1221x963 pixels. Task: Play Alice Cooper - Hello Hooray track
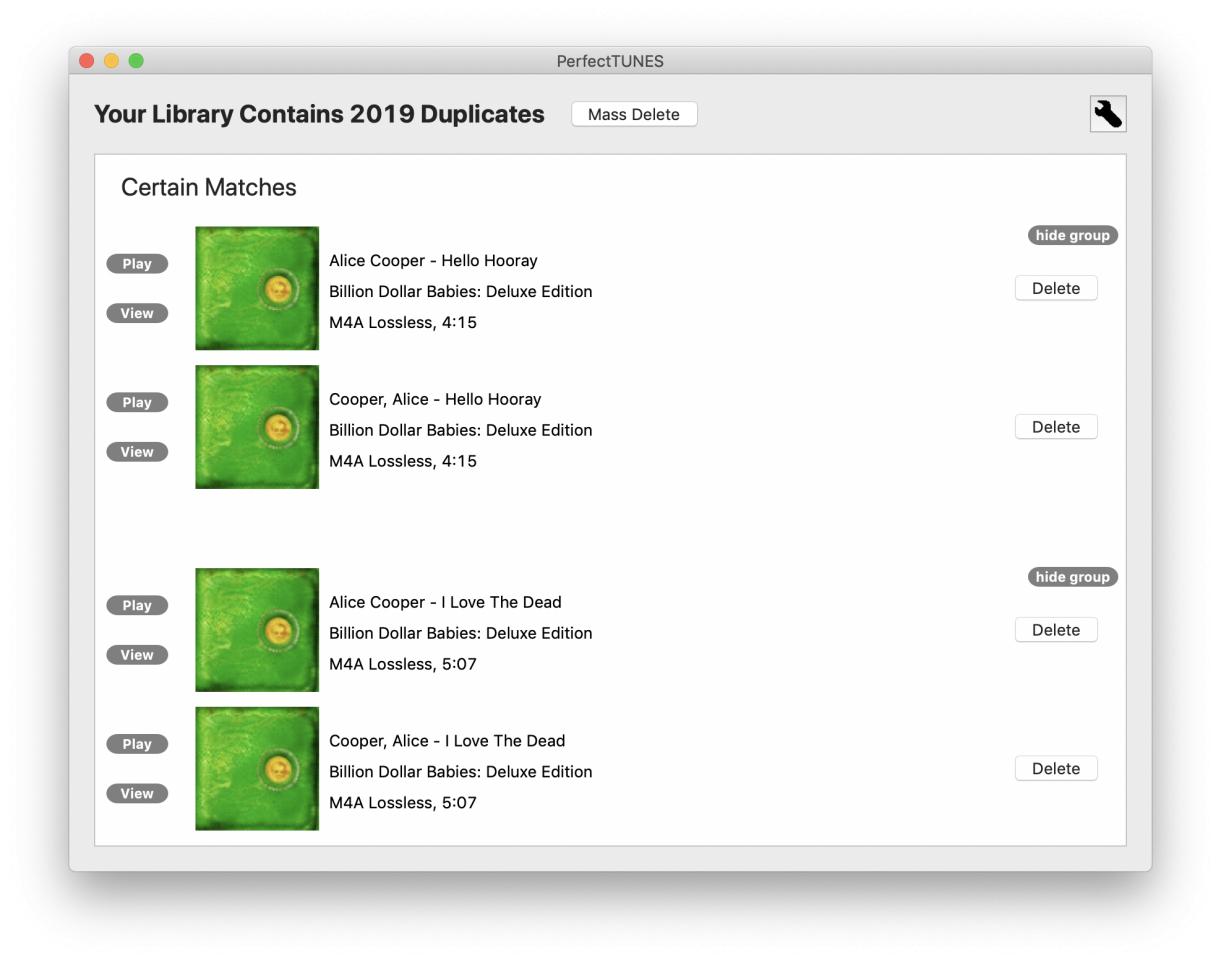click(x=137, y=264)
